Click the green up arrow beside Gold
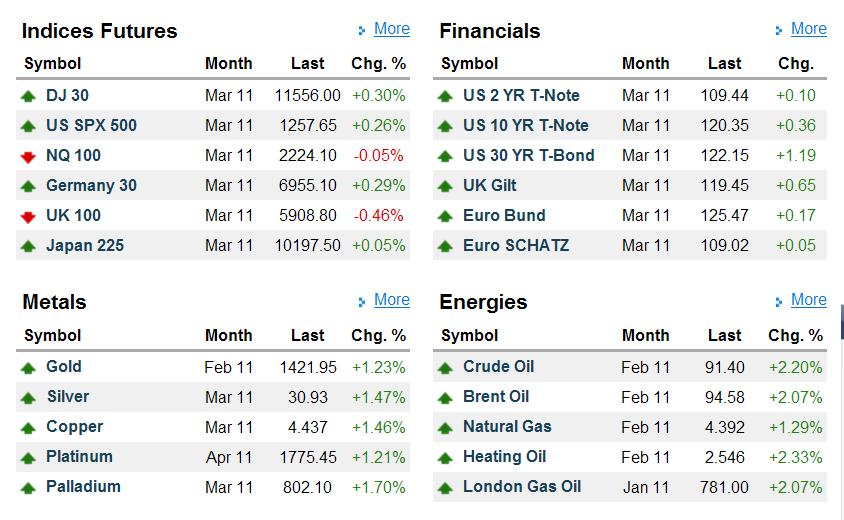The width and height of the screenshot is (844, 520). pyautogui.click(x=28, y=367)
